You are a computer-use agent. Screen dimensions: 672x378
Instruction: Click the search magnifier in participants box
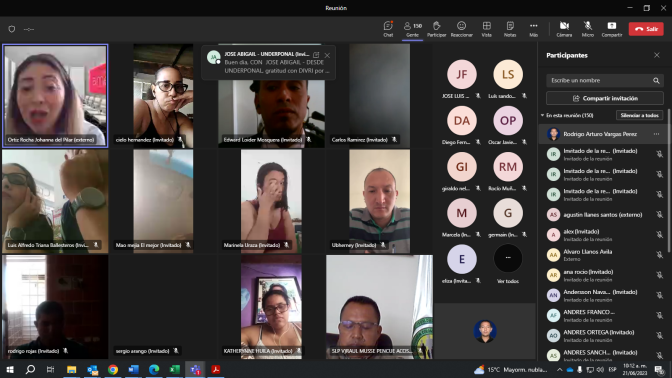click(x=656, y=81)
